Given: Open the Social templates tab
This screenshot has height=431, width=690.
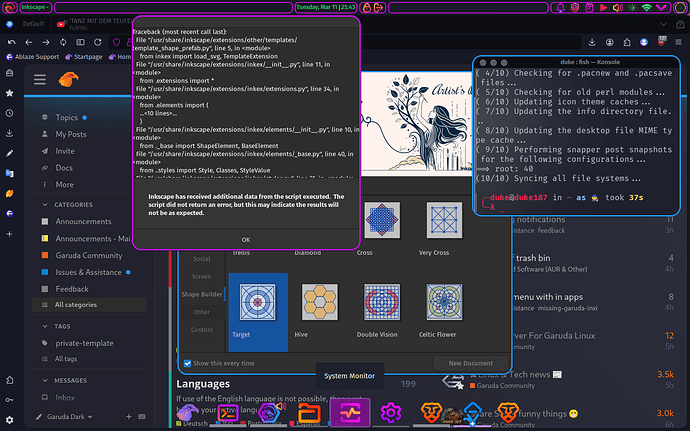Looking at the screenshot, I should [x=202, y=259].
